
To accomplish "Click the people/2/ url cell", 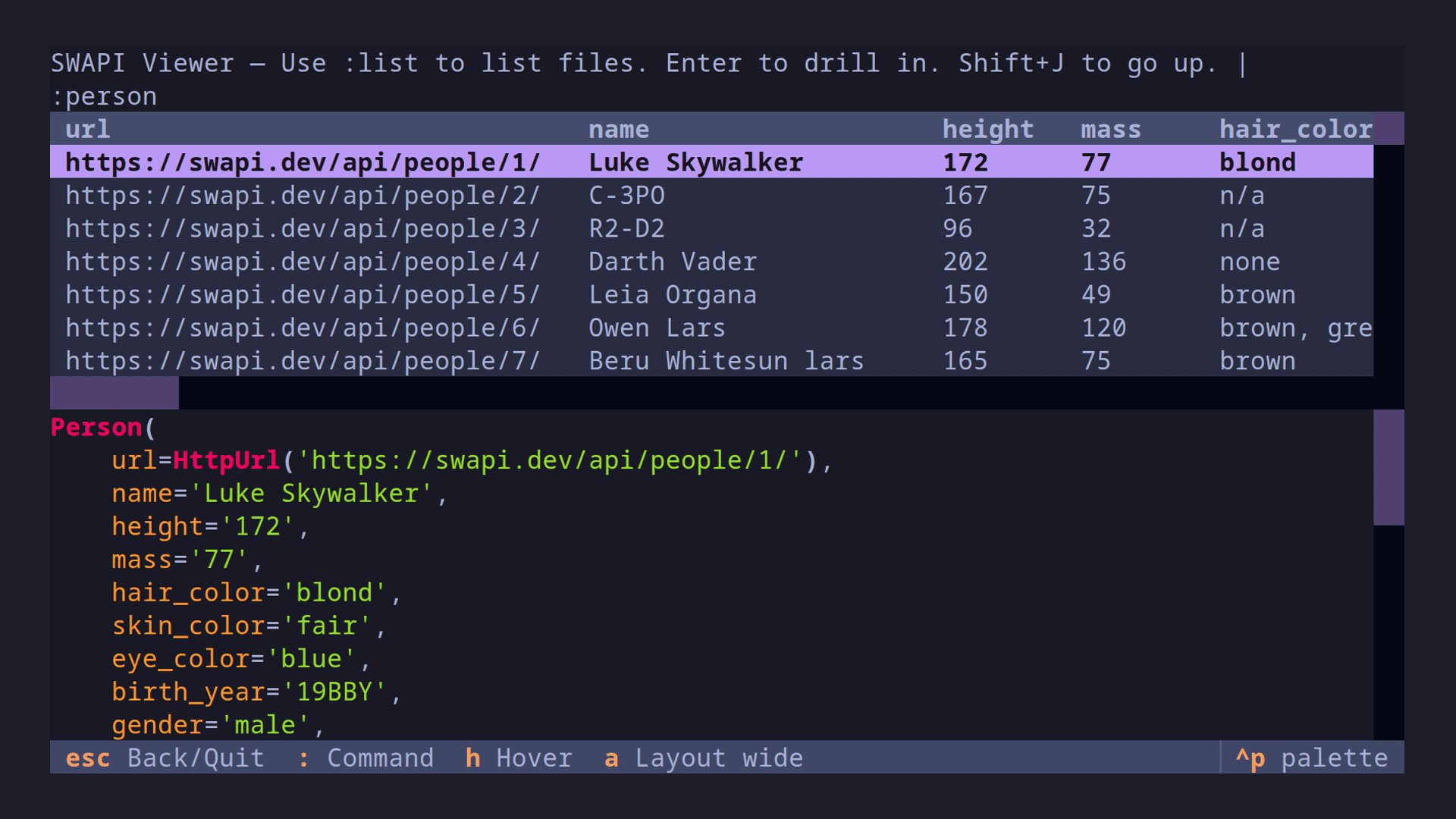I will tap(303, 195).
